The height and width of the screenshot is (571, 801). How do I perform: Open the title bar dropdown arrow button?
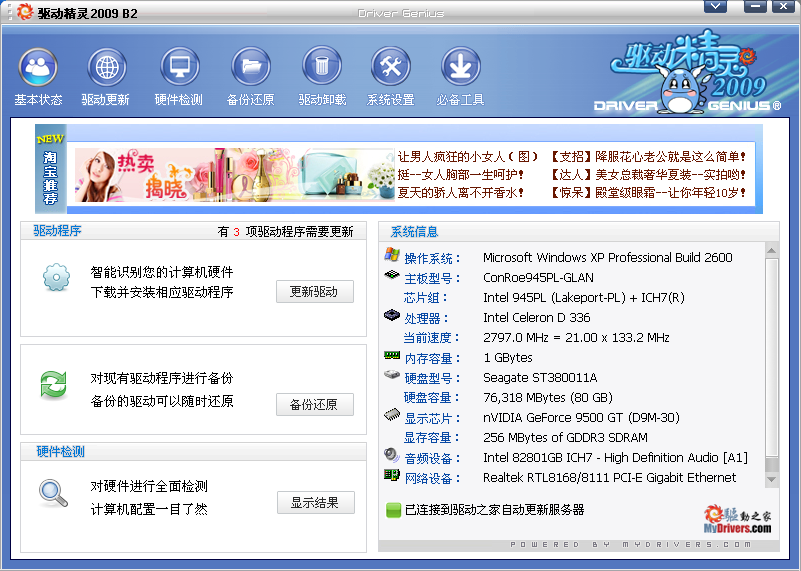coord(715,7)
